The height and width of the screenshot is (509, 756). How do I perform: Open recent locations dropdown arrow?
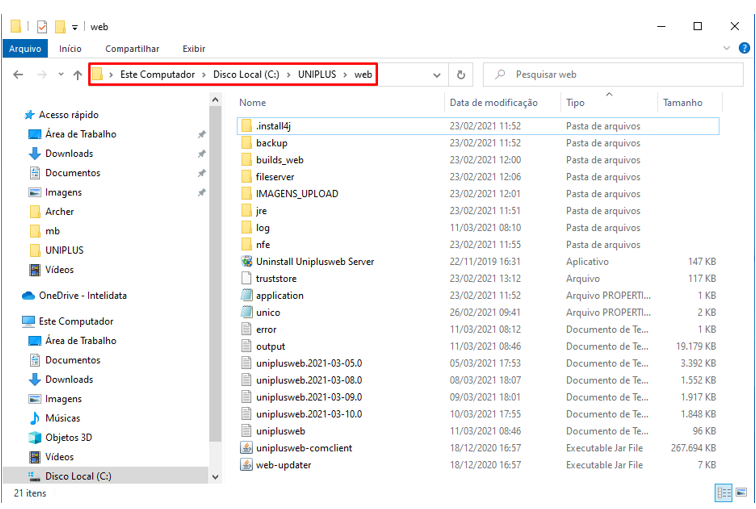coord(61,75)
